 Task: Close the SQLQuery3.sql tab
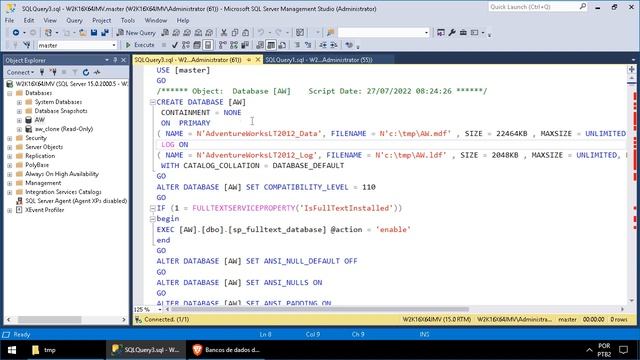pyautogui.click(x=258, y=60)
